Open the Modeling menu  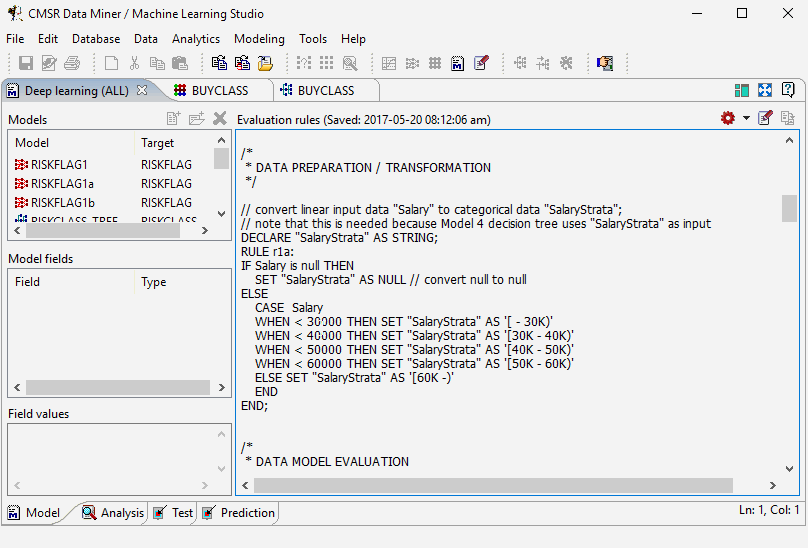[x=259, y=39]
